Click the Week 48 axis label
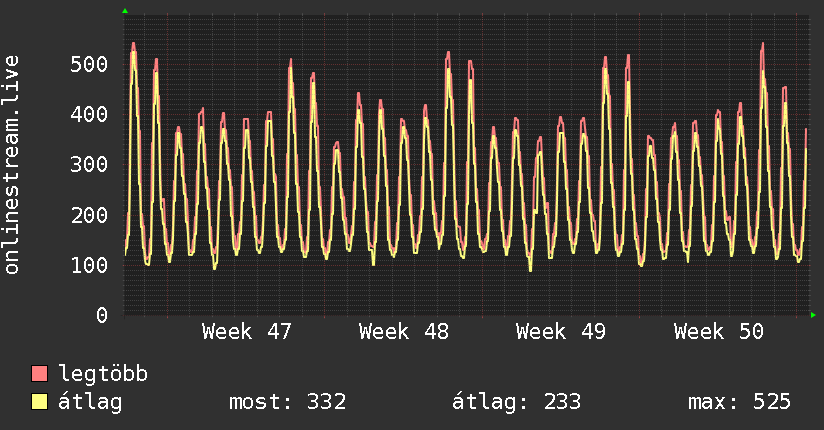Screen dimensions: 824x430 point(404,332)
